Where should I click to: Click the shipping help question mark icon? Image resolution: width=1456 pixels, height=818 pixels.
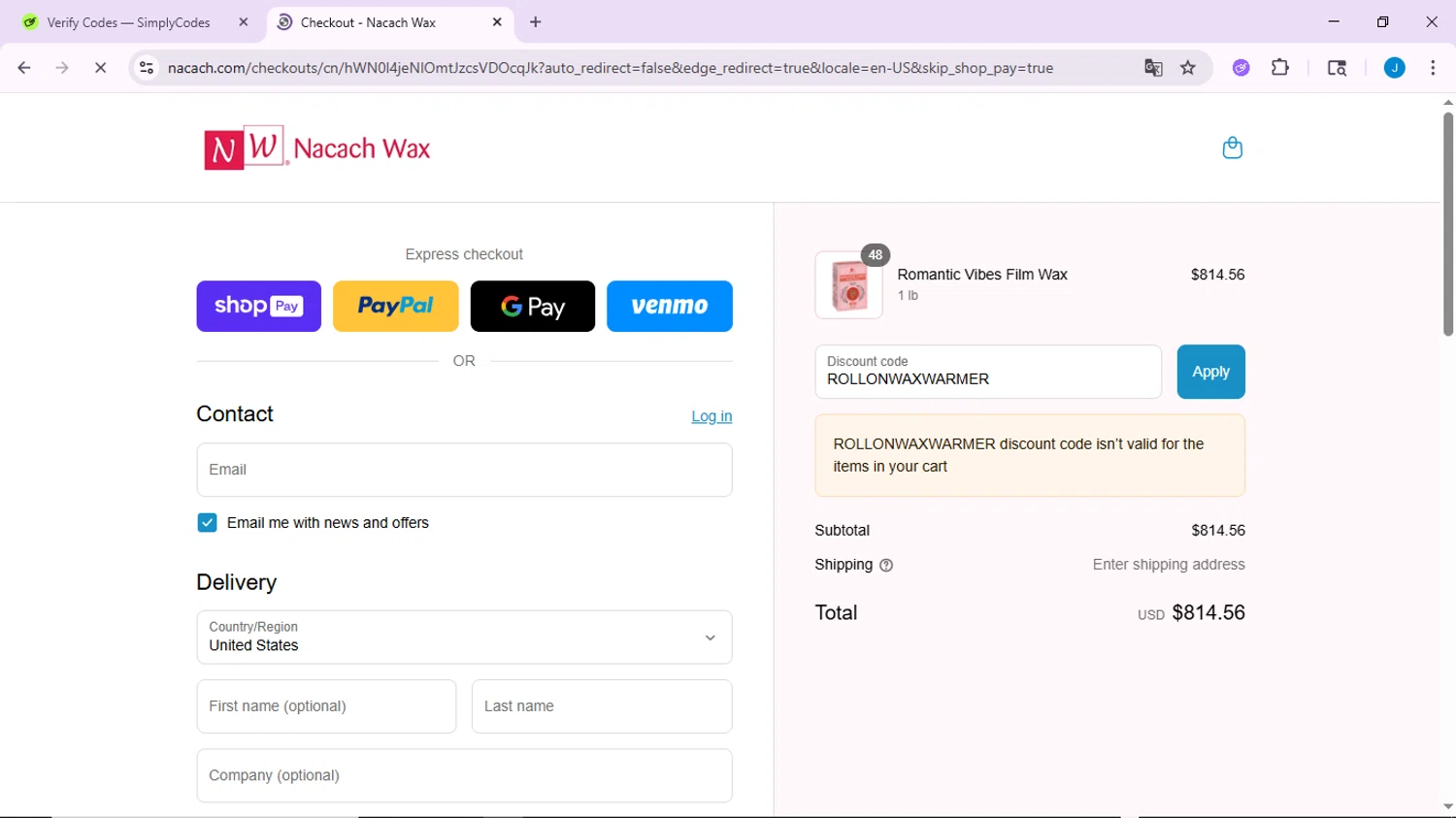pyautogui.click(x=886, y=565)
